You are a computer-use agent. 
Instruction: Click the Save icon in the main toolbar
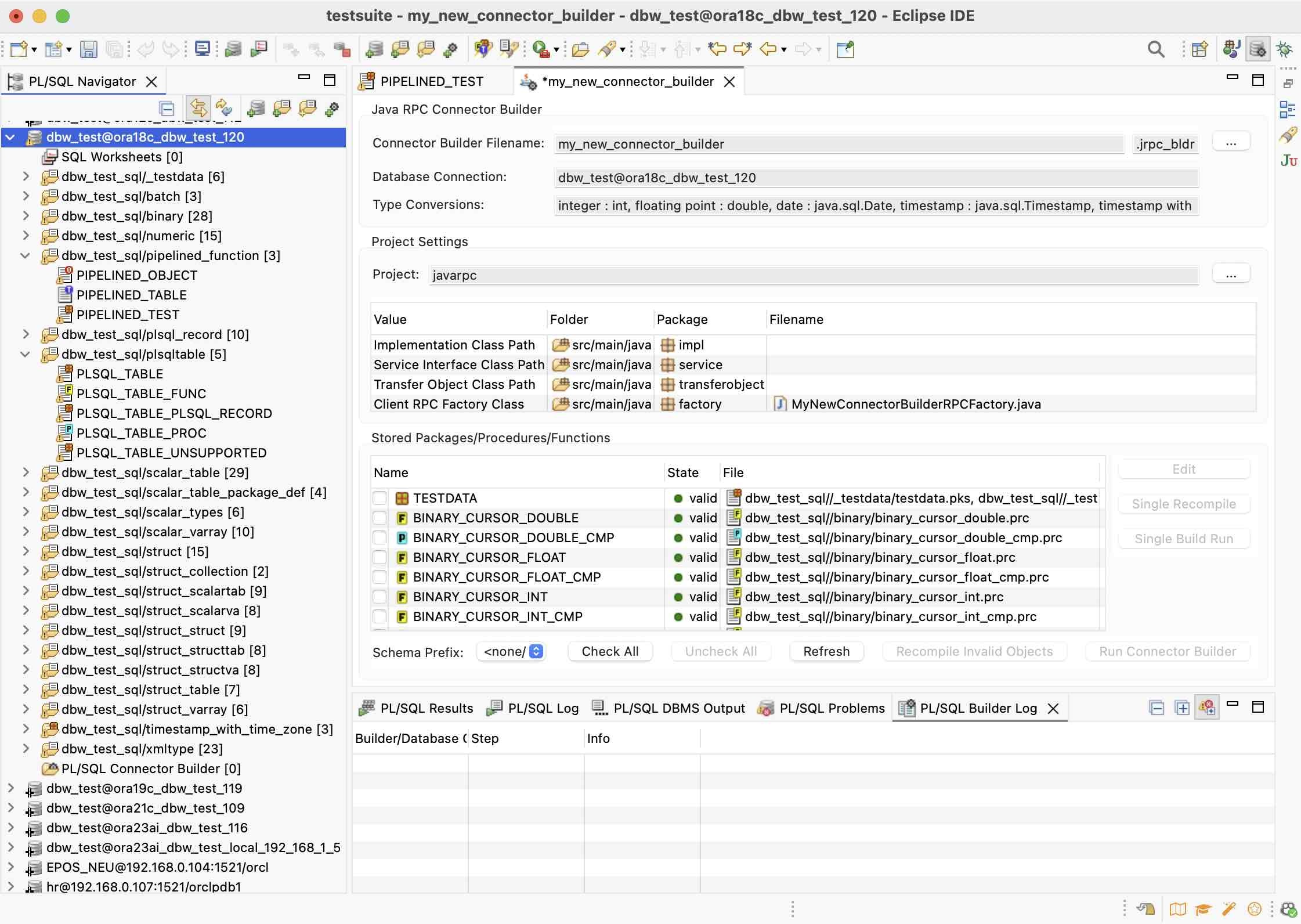click(89, 49)
